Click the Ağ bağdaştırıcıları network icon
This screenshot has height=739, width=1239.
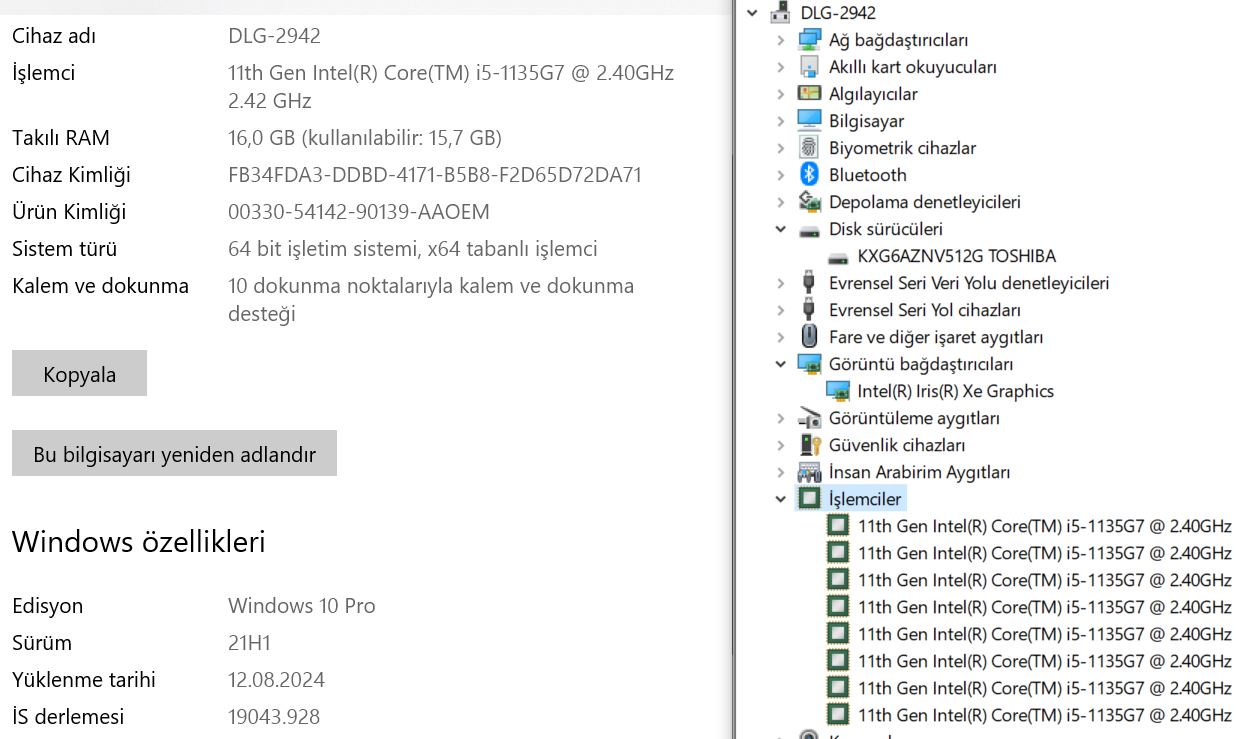point(809,40)
